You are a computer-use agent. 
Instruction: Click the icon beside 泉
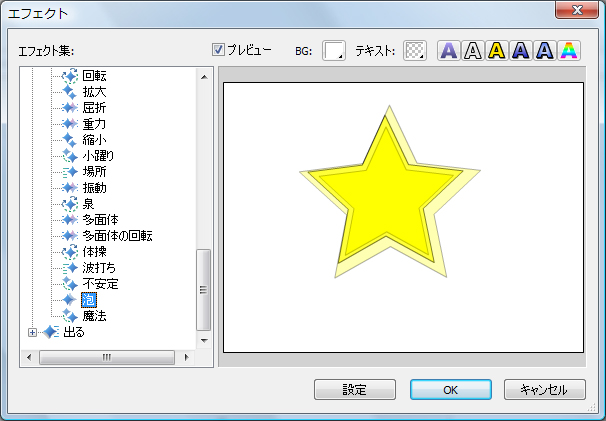click(x=70, y=204)
